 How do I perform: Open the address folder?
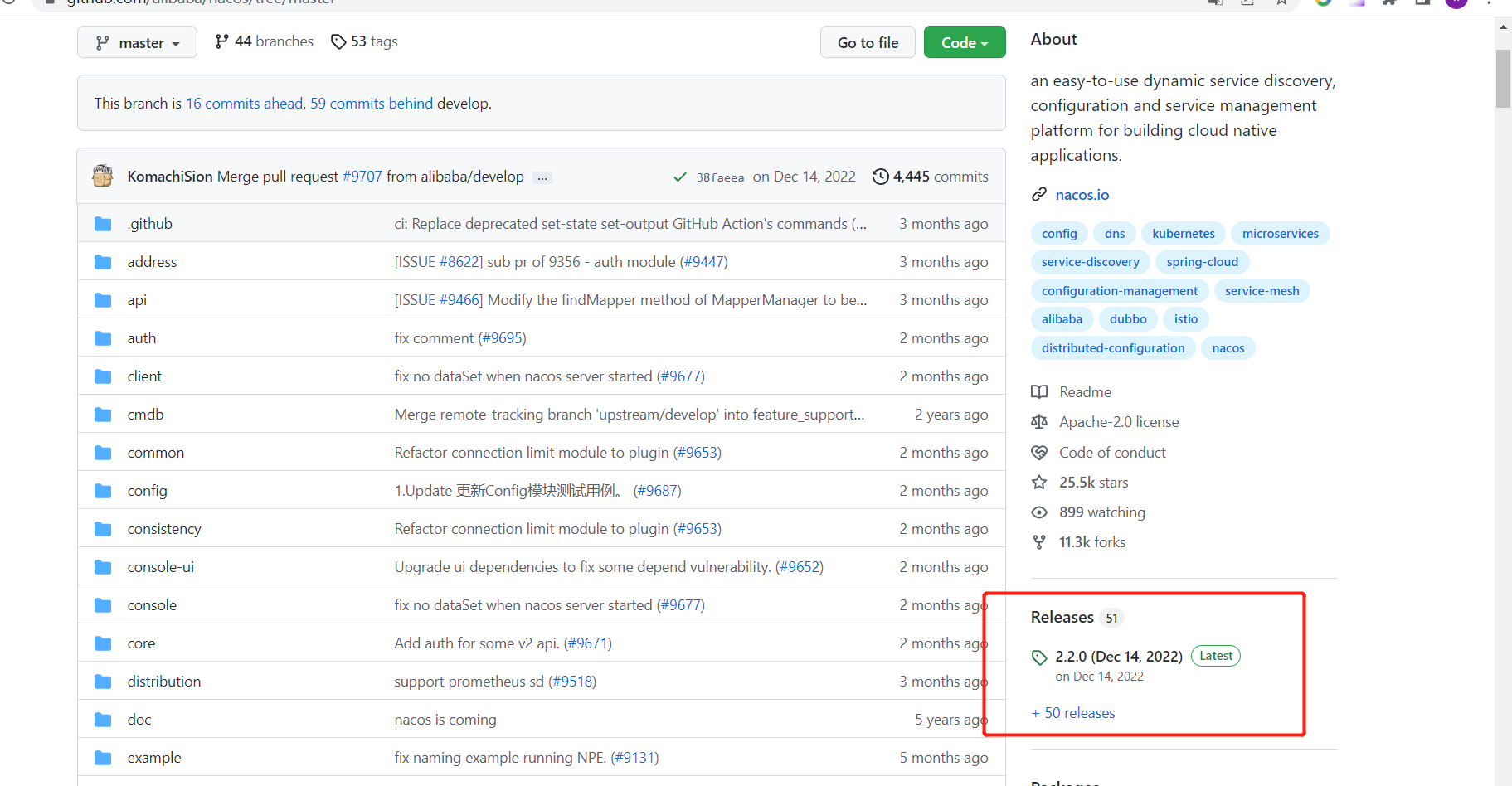click(x=152, y=262)
